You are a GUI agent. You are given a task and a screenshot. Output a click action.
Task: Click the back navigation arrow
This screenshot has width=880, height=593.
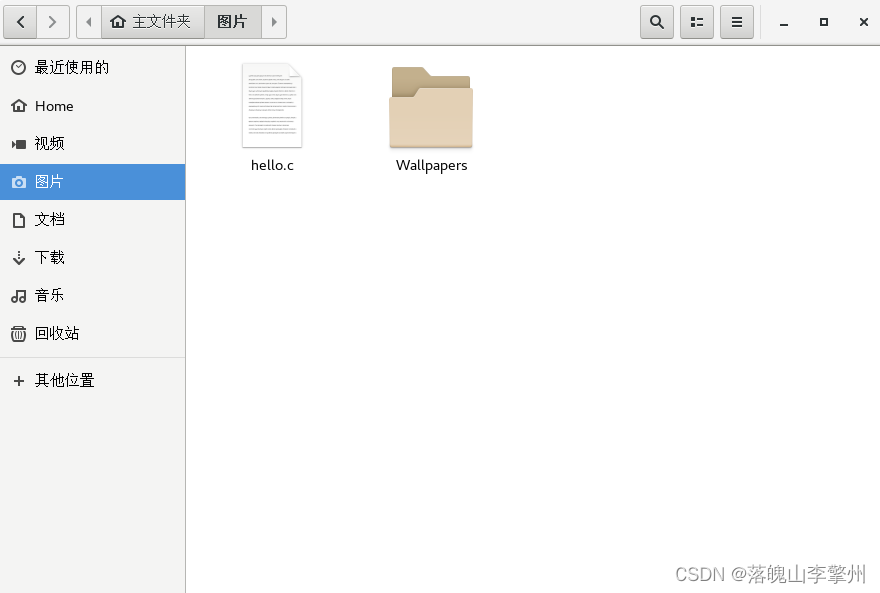click(20, 21)
